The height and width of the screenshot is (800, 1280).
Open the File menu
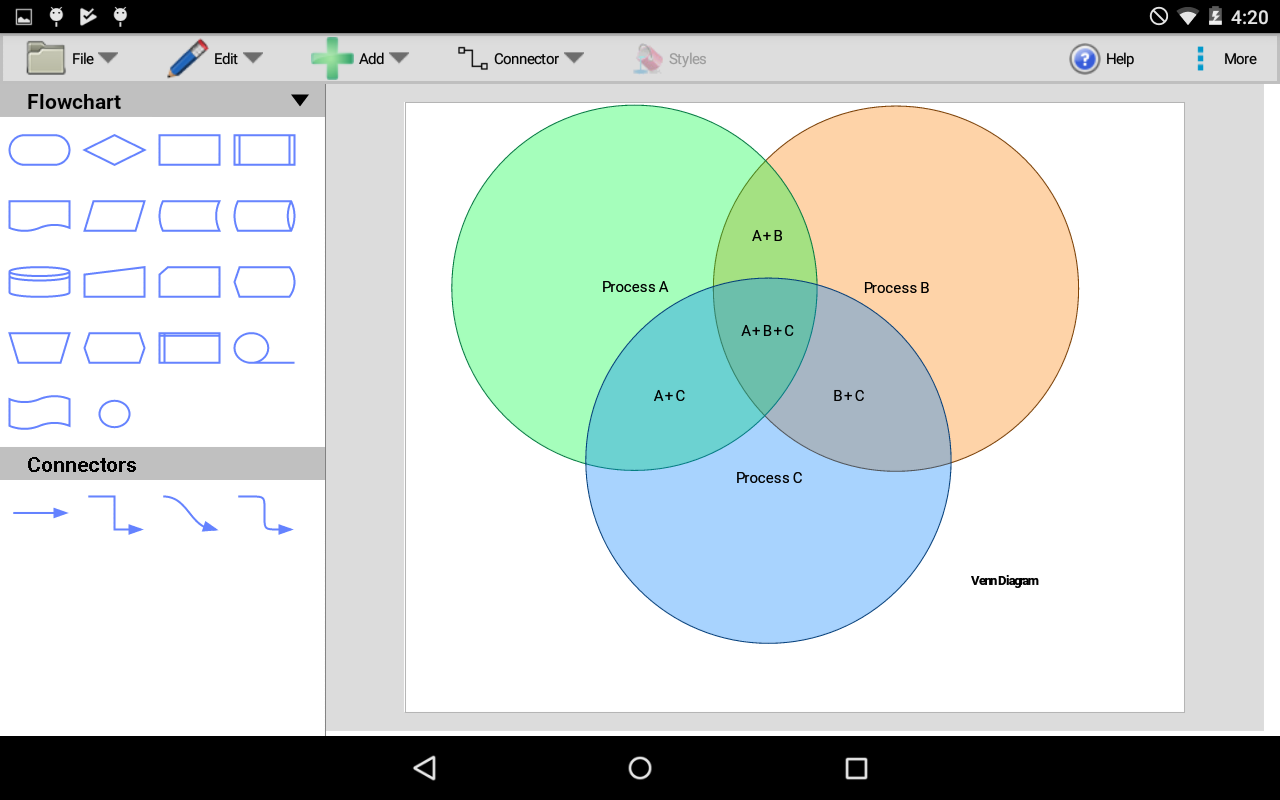click(72, 59)
